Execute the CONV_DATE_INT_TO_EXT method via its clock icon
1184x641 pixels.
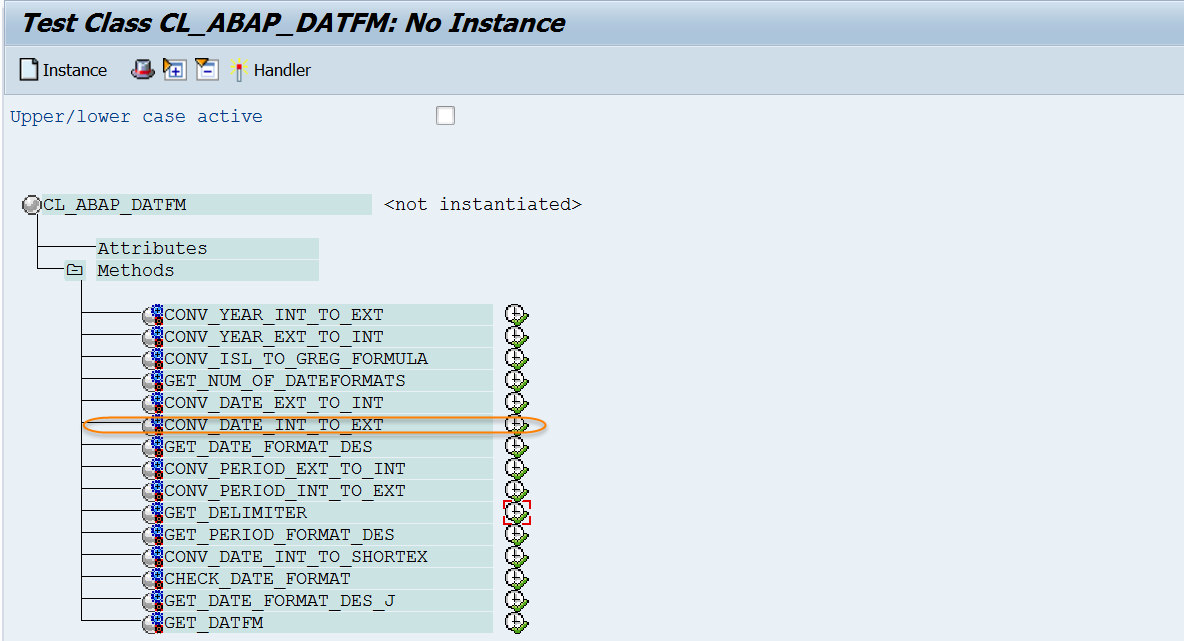(516, 424)
